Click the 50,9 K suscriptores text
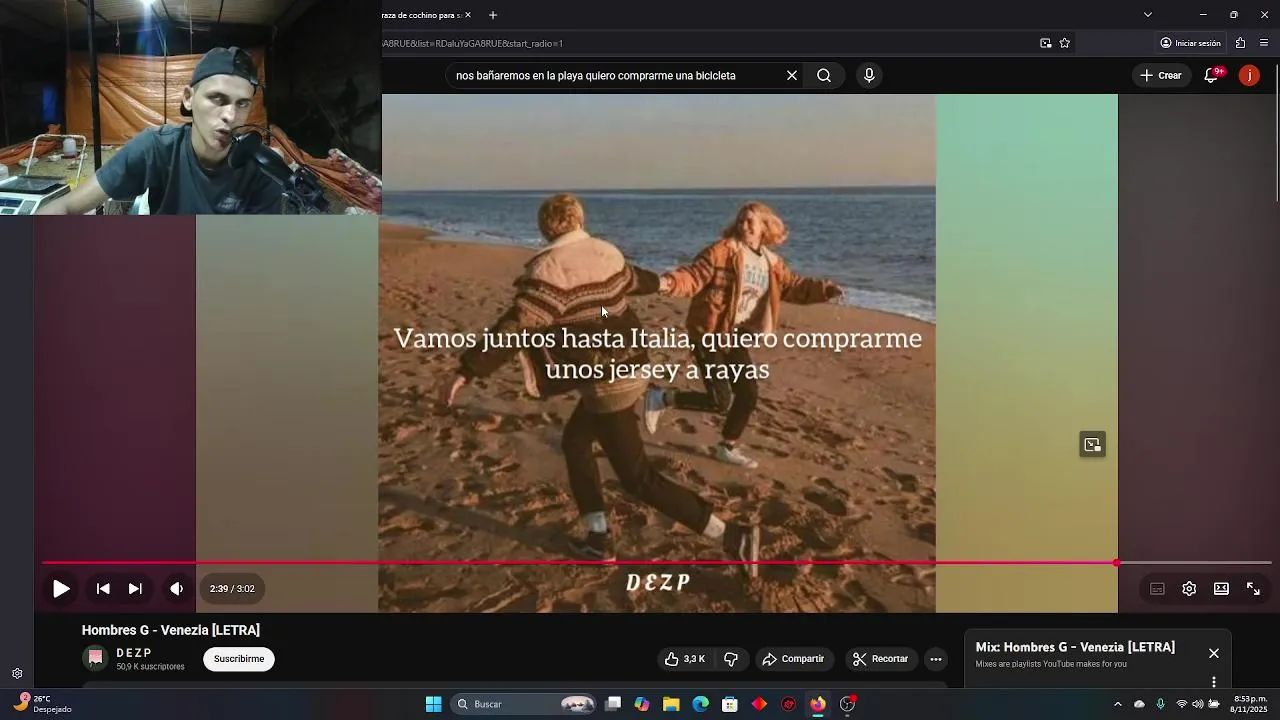Screen dimensions: 1280x720 pos(150,667)
